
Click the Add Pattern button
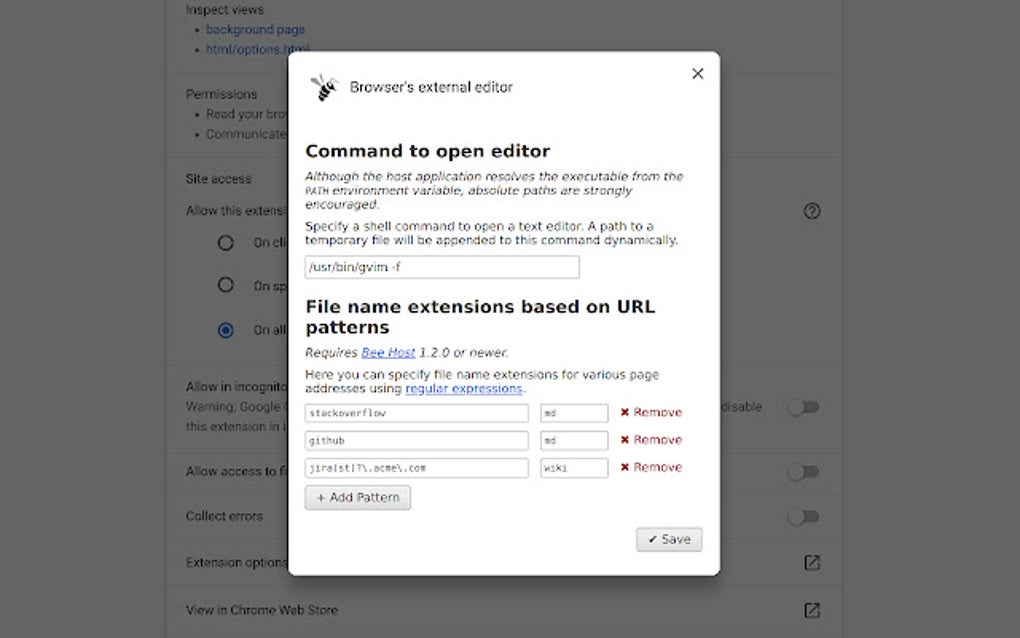(x=358, y=498)
